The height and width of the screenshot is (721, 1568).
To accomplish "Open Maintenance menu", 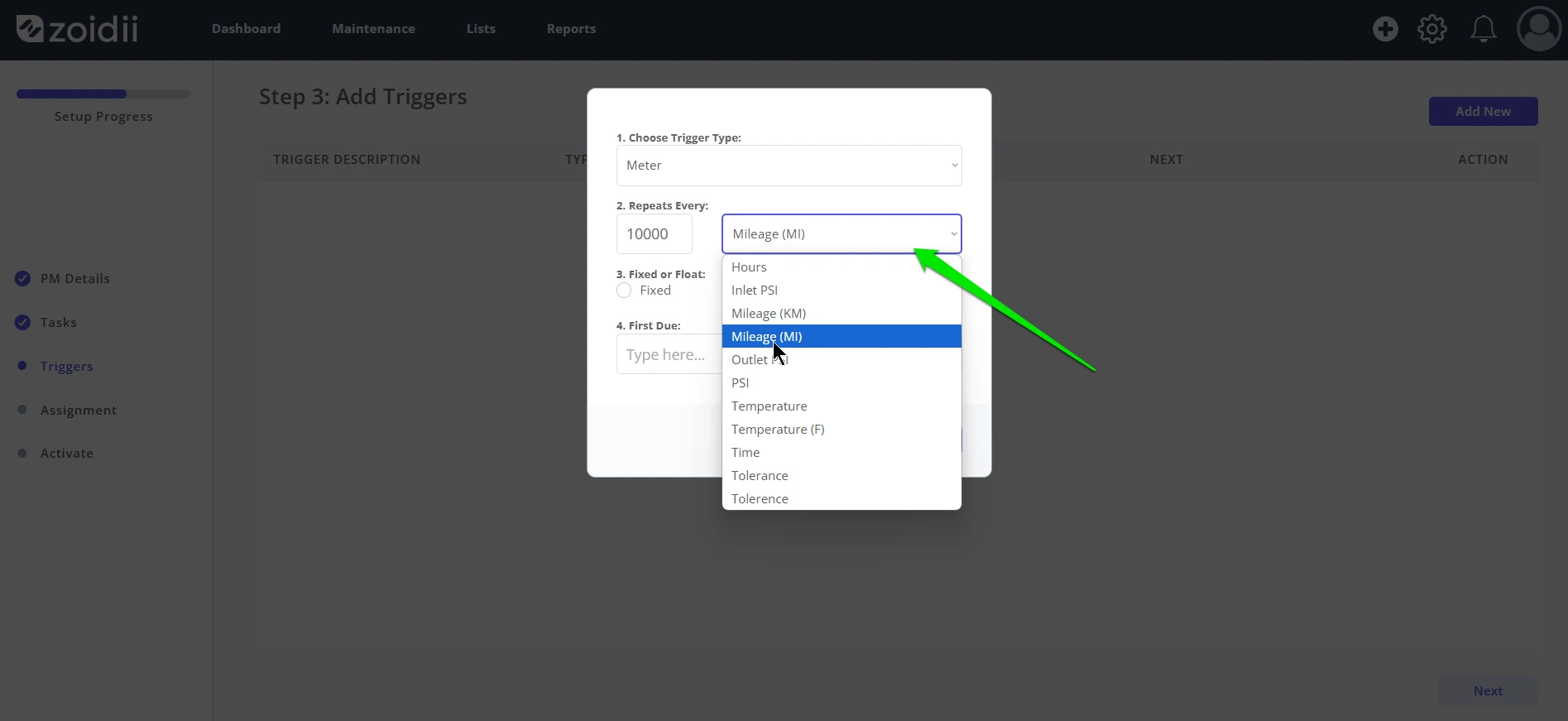I will [x=374, y=29].
